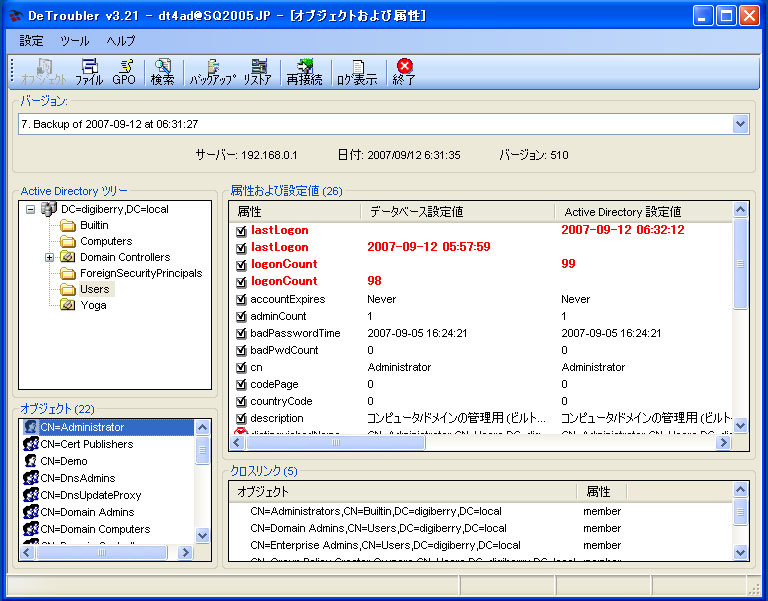Click the DeTroubler app icon in title bar
Viewport: 768px width, 601px height.
[x=16, y=16]
